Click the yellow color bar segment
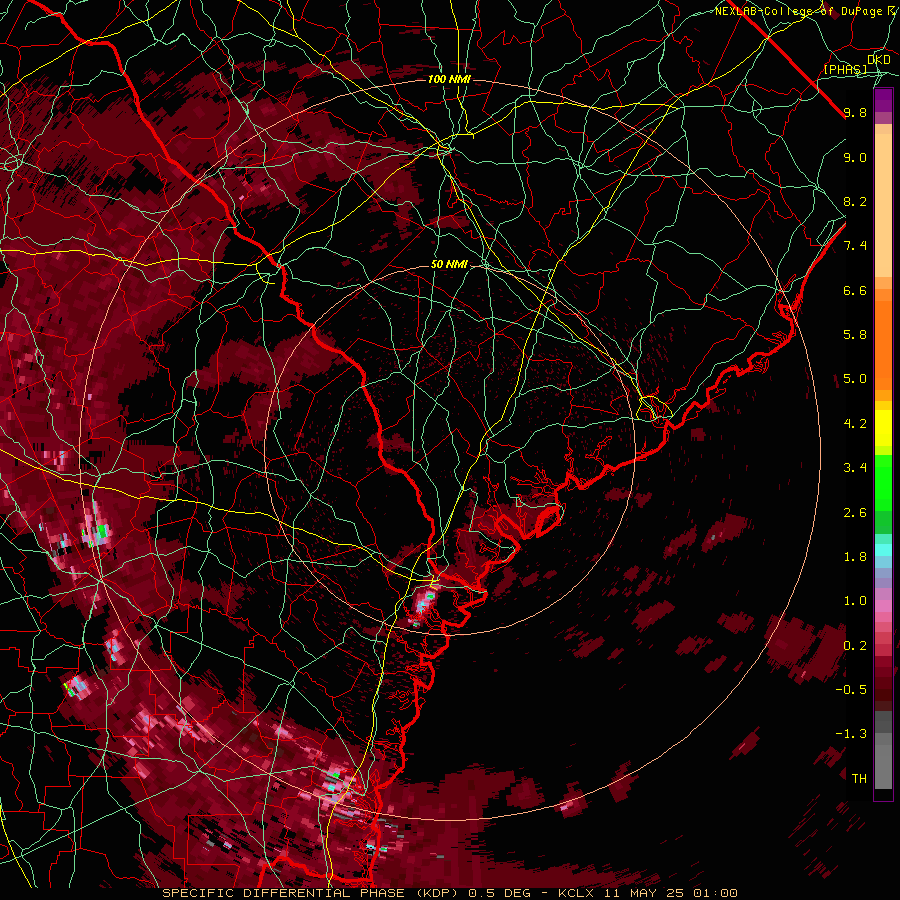 883,428
